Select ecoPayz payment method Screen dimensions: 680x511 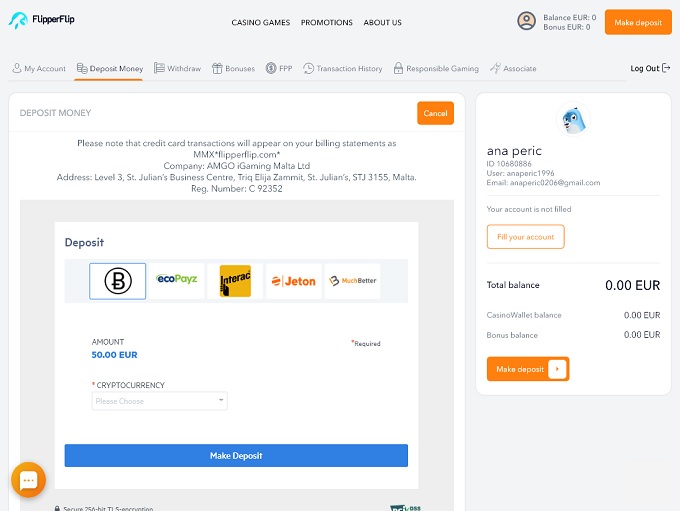pyautogui.click(x=177, y=281)
